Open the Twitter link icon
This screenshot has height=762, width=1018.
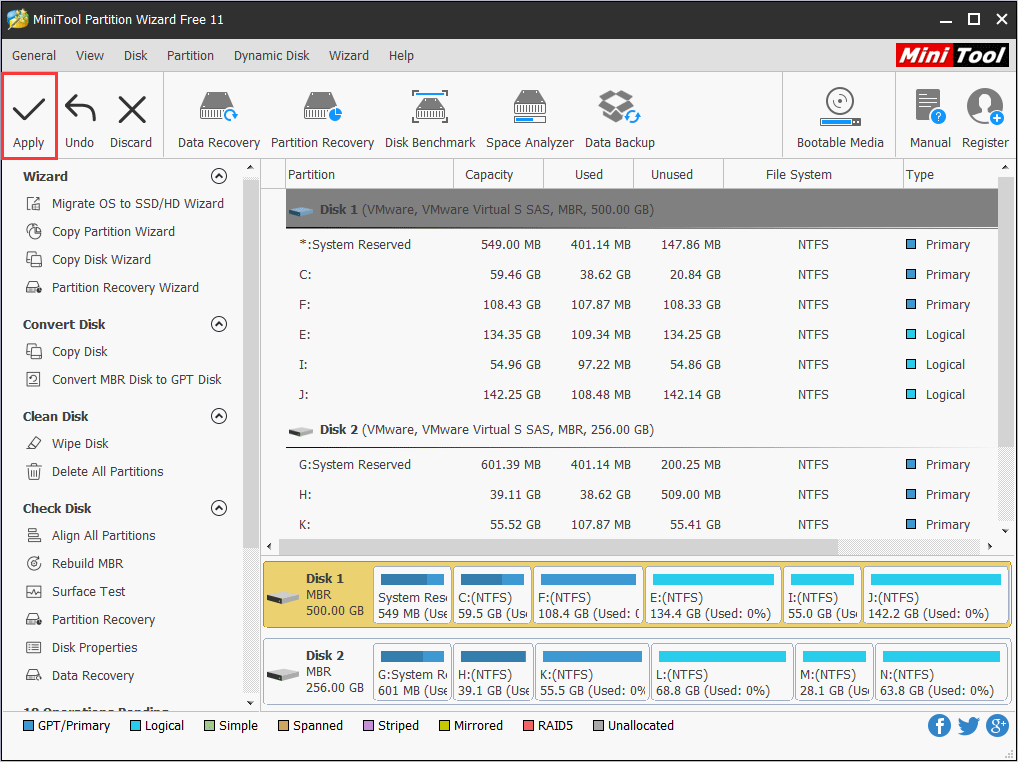pyautogui.click(x=968, y=726)
